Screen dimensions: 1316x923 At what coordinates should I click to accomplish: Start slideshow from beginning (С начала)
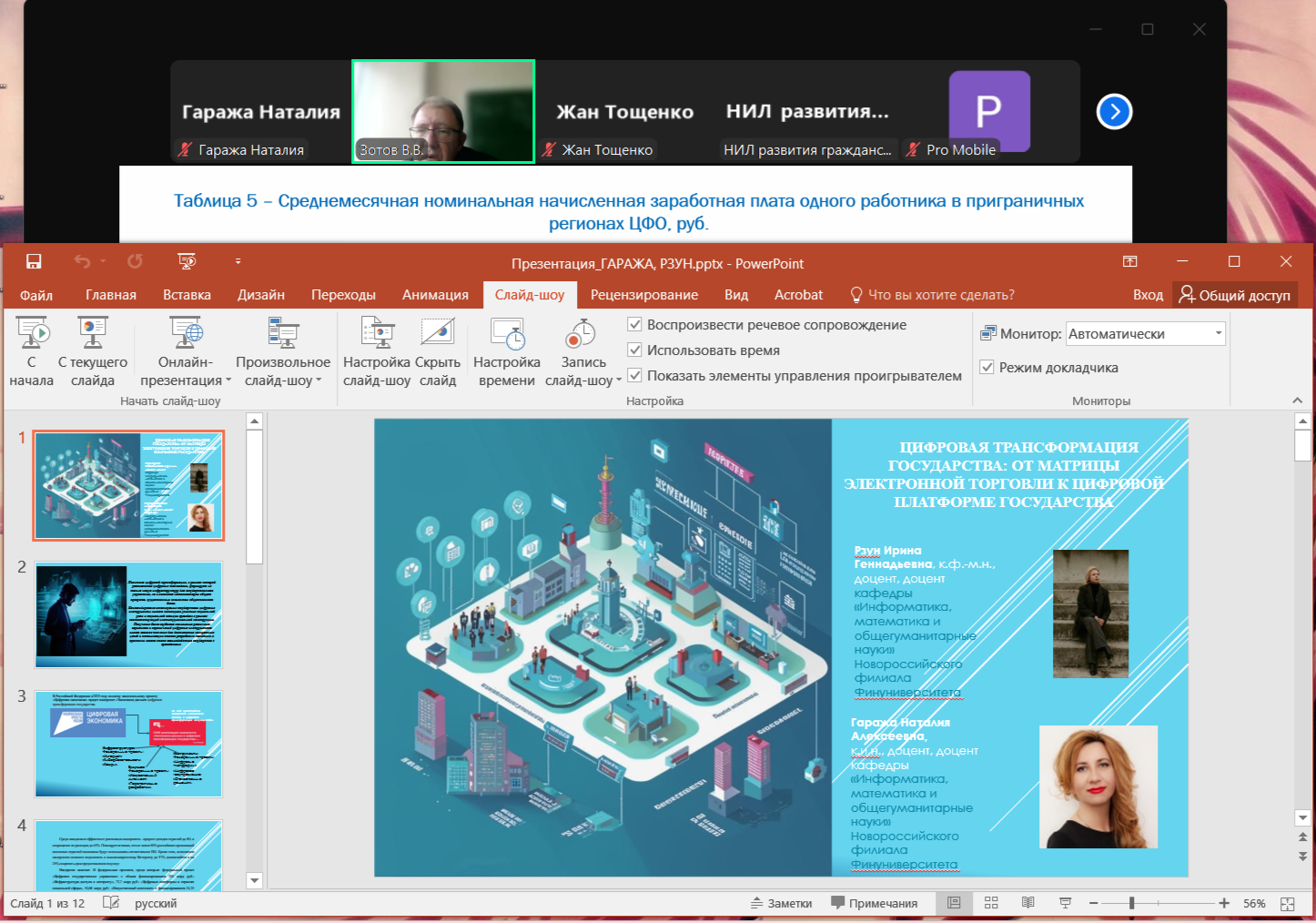(x=32, y=352)
